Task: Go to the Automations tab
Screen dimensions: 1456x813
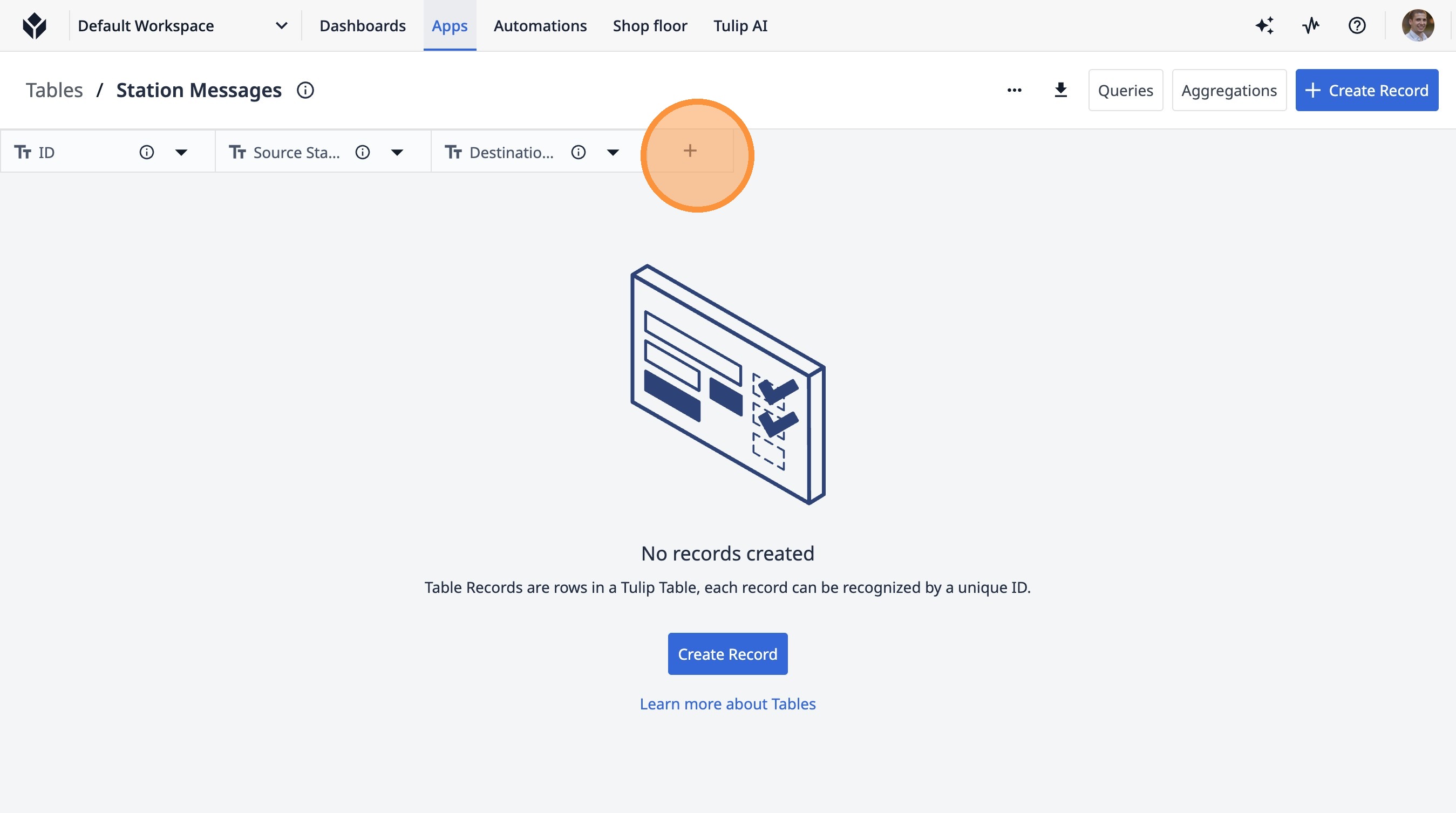Action: (540, 25)
